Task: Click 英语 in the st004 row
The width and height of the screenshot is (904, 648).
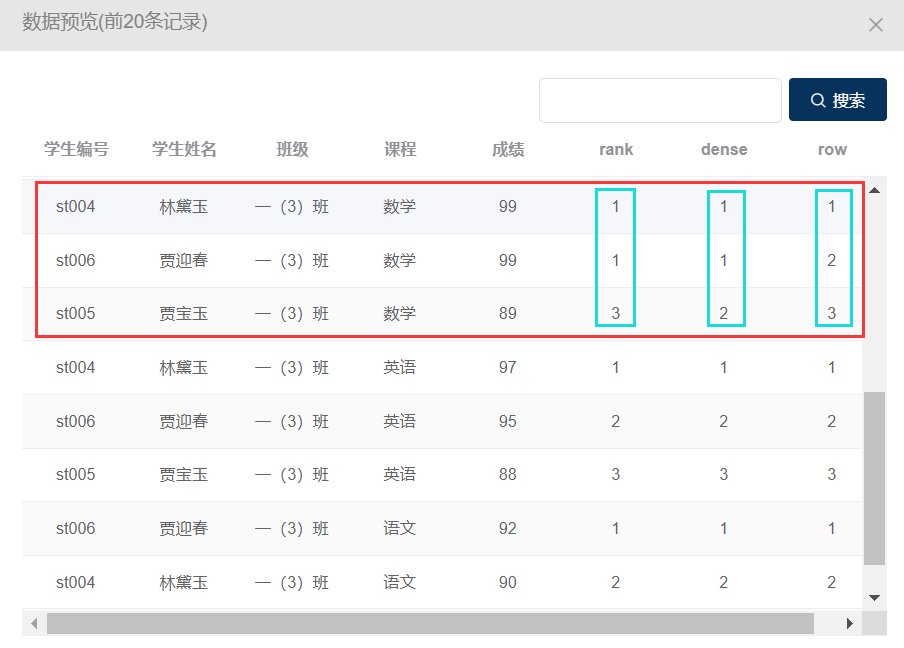Action: click(399, 367)
